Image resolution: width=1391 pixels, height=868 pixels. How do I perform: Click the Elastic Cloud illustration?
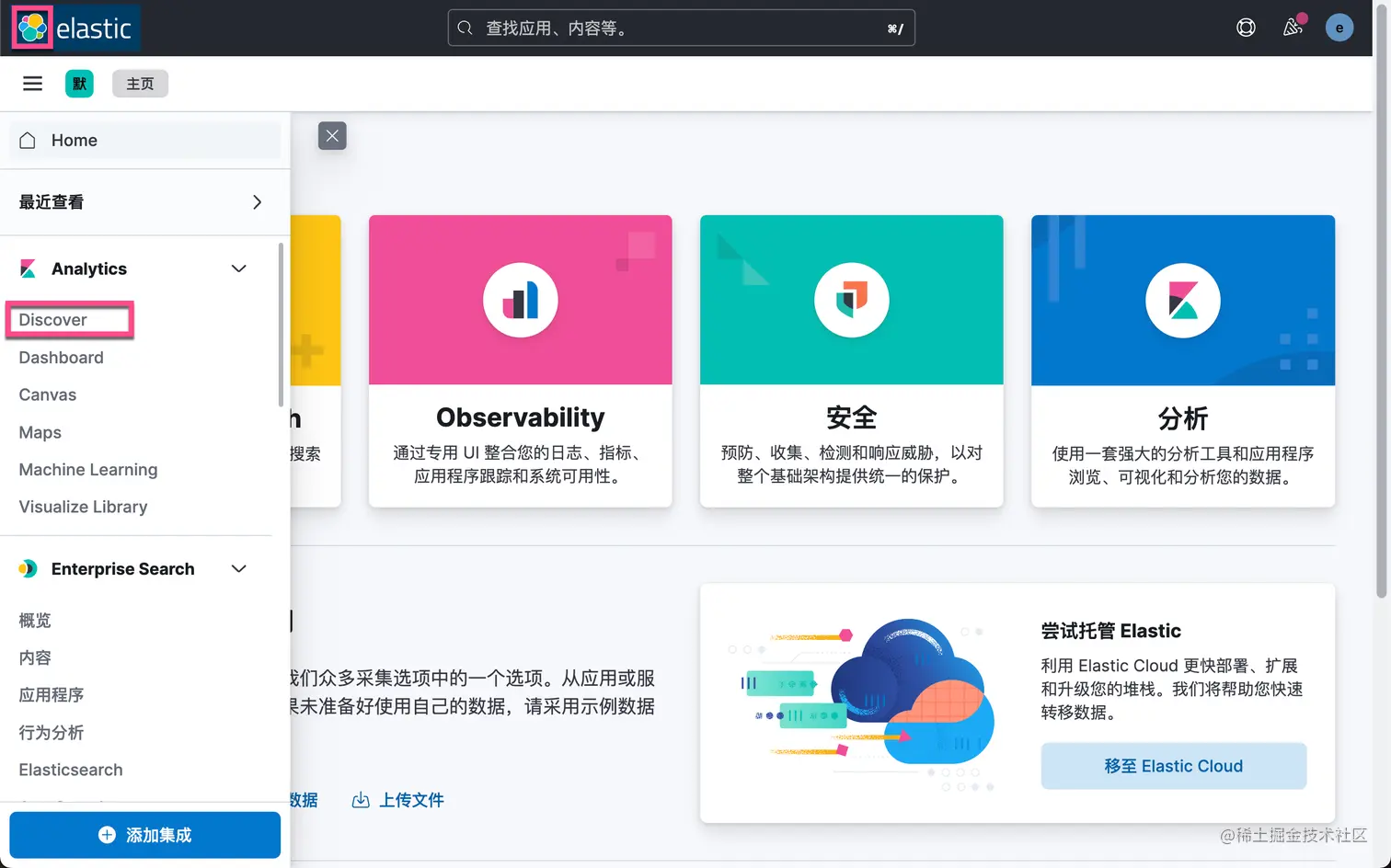pos(861,705)
